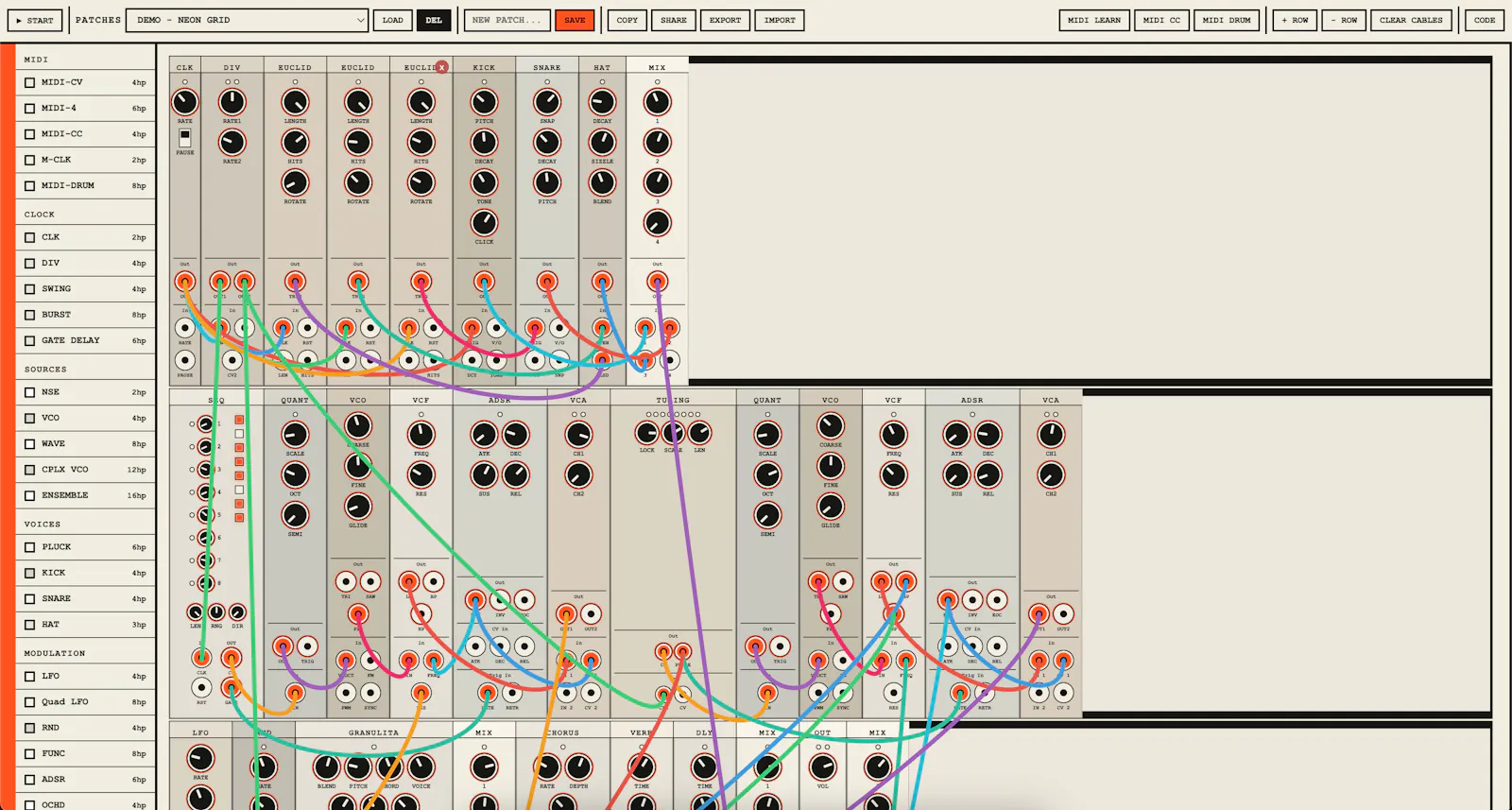Viewport: 1512px width, 810px height.
Task: Click the SNARE module SNAP knob
Action: [x=547, y=101]
